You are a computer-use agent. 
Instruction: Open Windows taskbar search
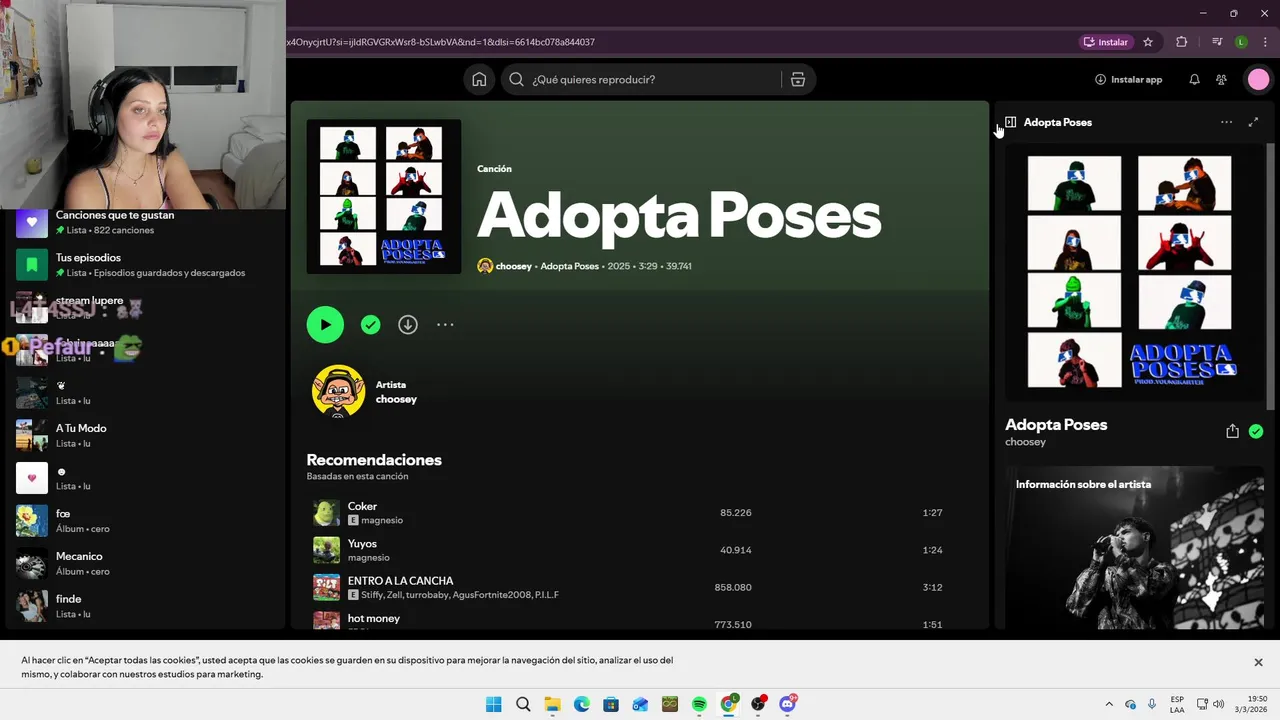(523, 704)
